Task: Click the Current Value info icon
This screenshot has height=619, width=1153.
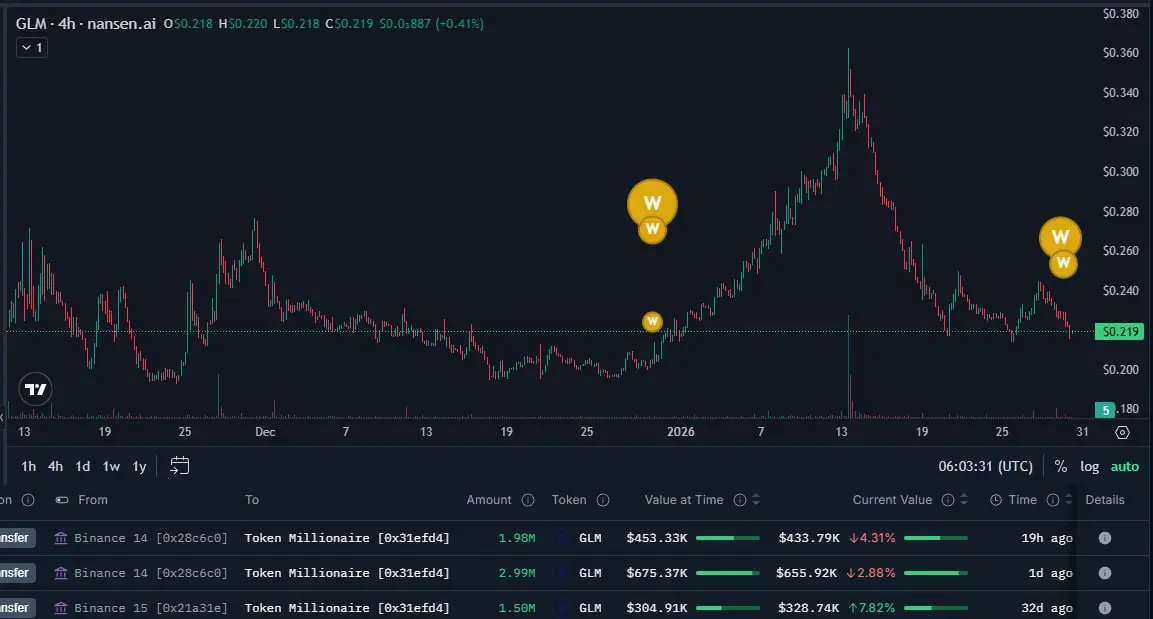Action: 948,500
